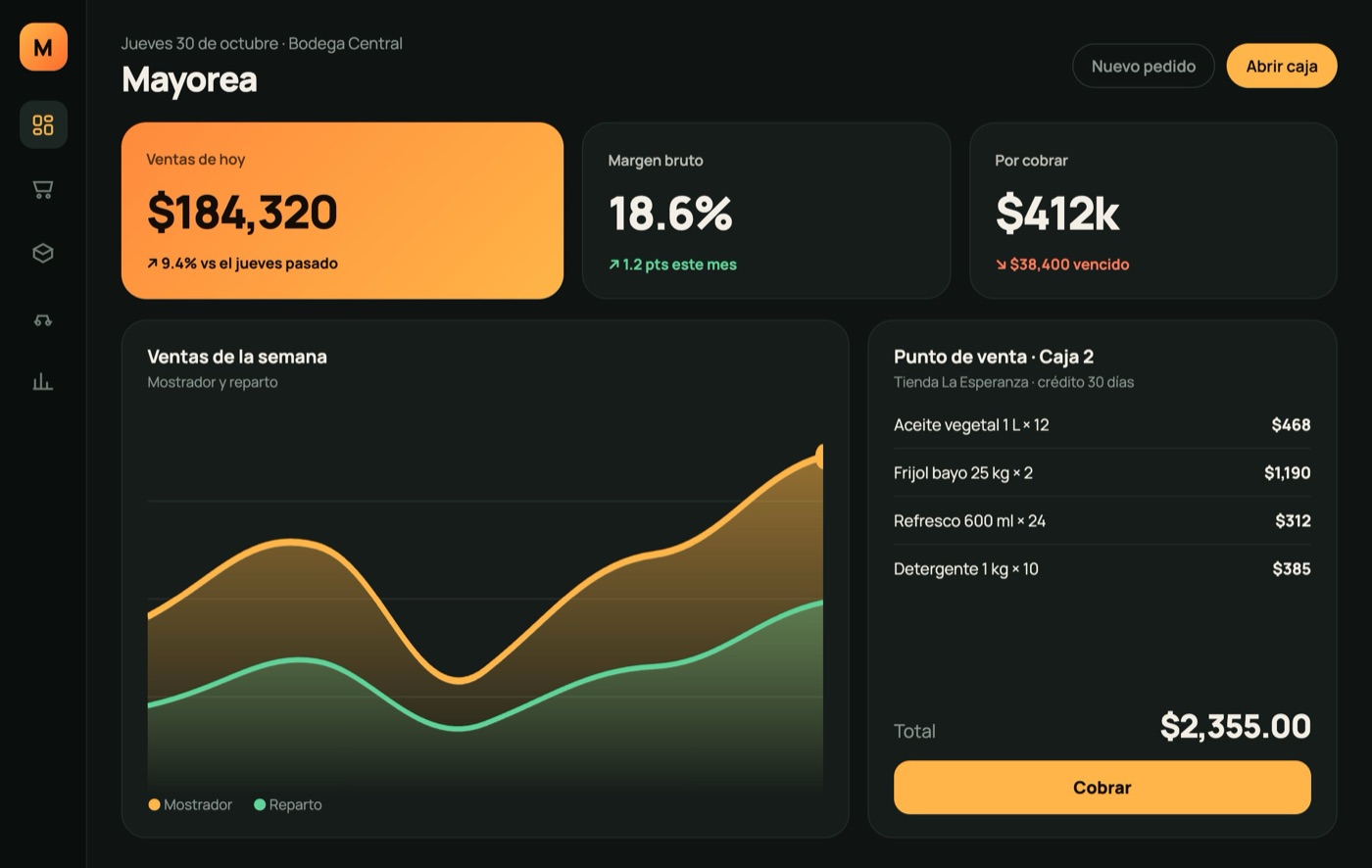Image resolution: width=1372 pixels, height=868 pixels.
Task: Click the Nuevo pedido button
Action: pos(1143,66)
